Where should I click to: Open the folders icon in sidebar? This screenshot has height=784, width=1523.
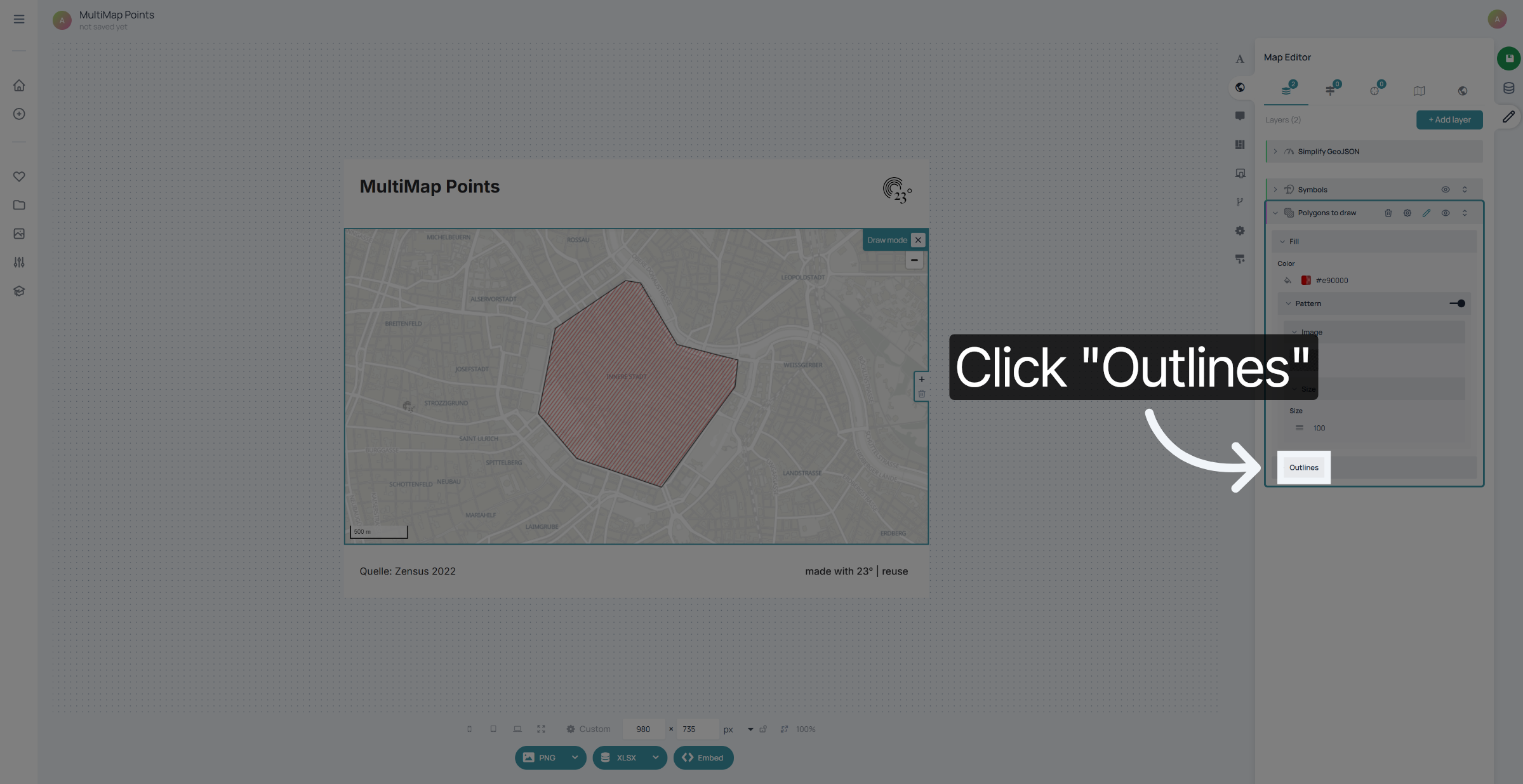point(19,205)
